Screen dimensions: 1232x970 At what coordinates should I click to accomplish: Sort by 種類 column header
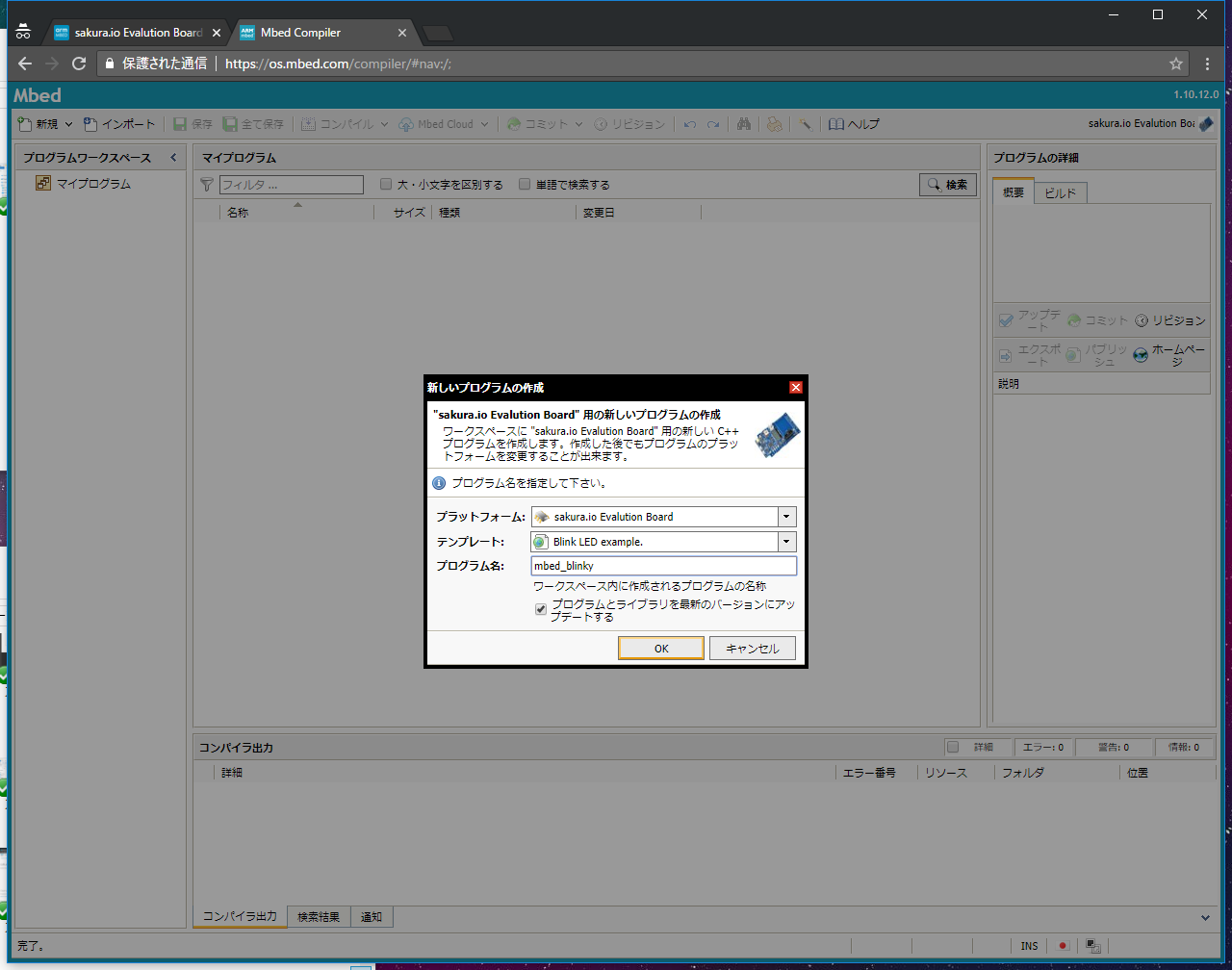[503, 213]
